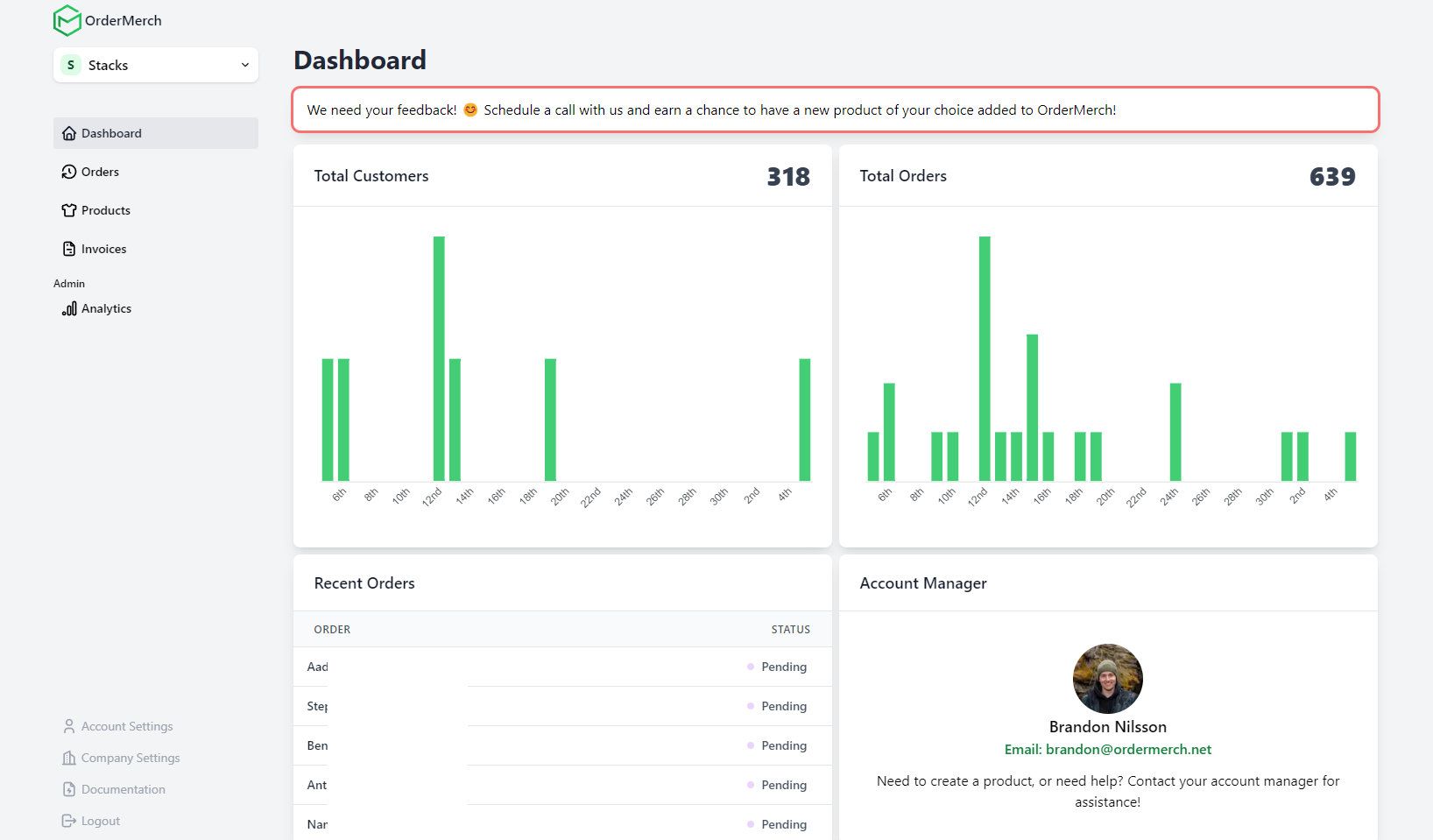The height and width of the screenshot is (840, 1433).
Task: Click the Logout arrow icon
Action: pos(69,821)
